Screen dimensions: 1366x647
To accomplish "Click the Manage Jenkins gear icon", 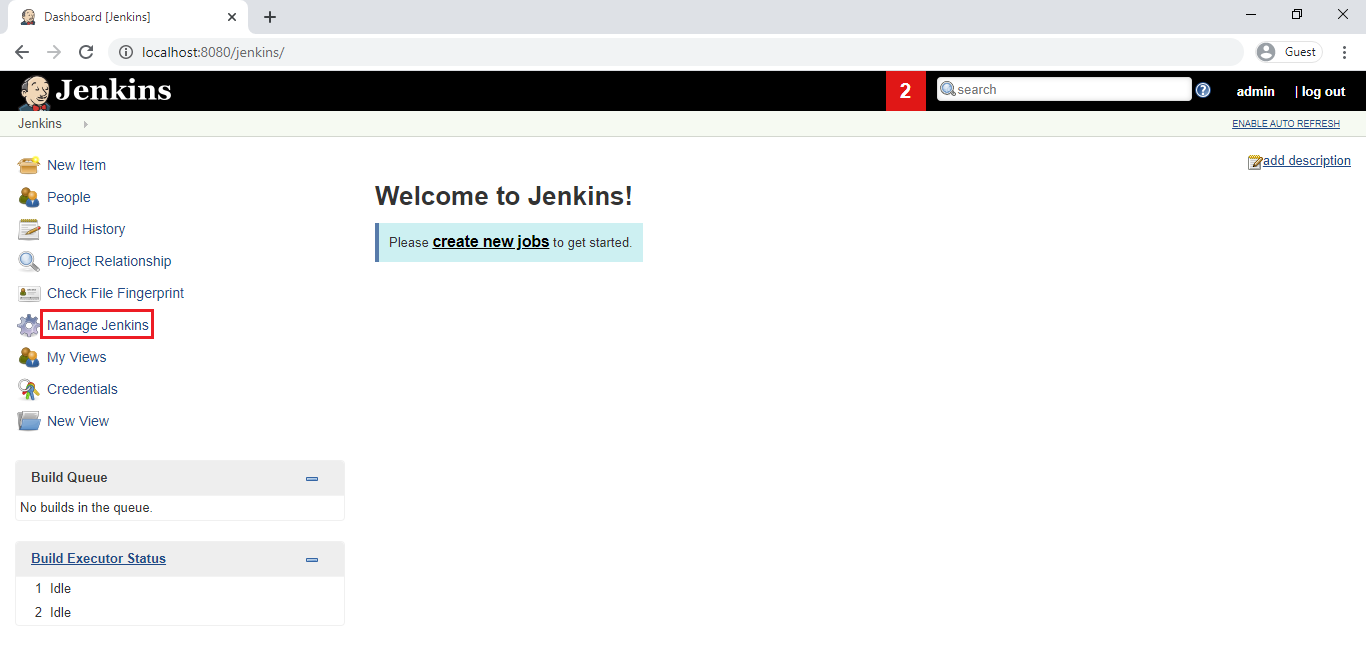I will [29, 325].
